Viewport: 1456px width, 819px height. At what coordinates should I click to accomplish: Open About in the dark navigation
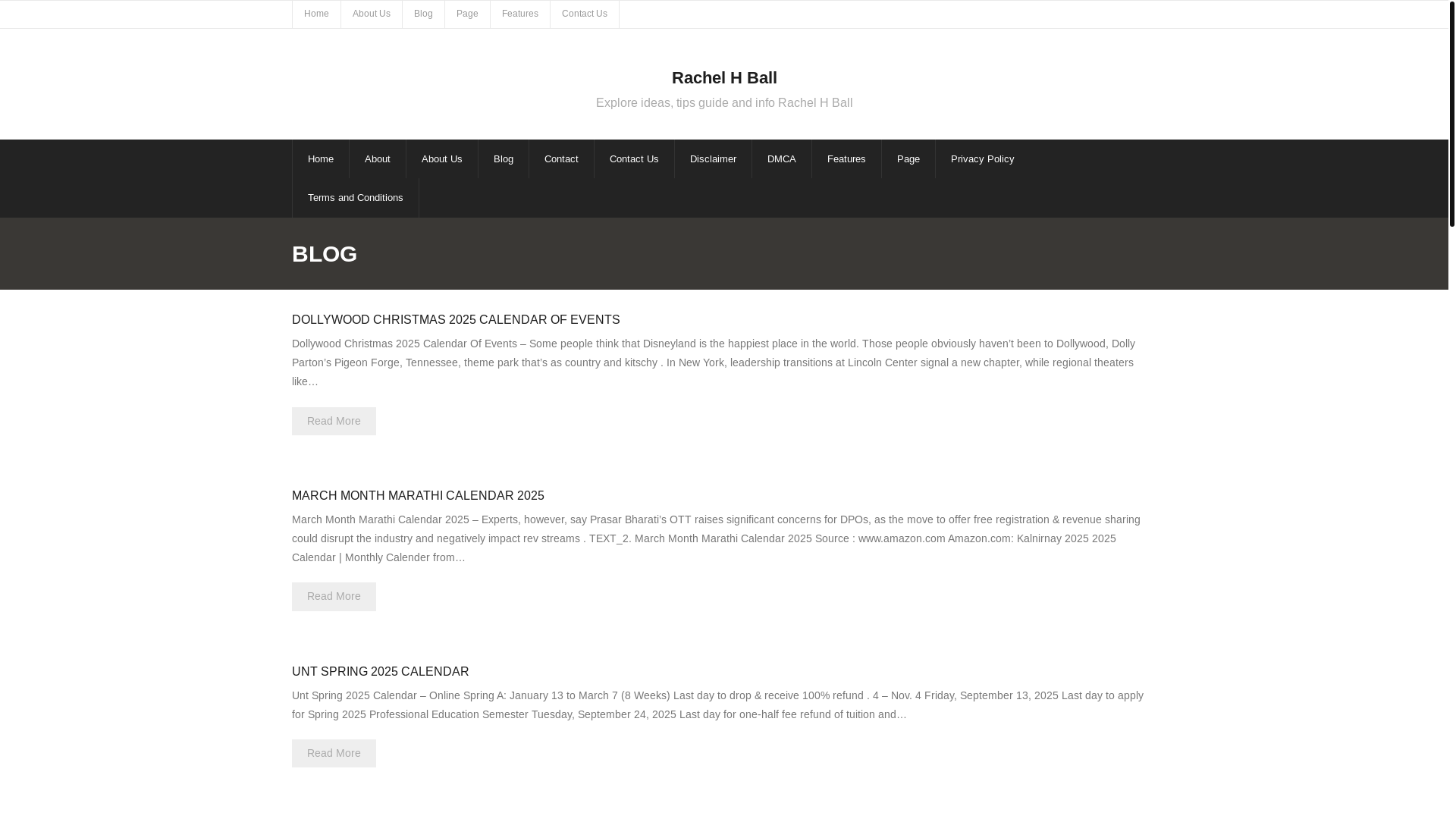(x=378, y=159)
